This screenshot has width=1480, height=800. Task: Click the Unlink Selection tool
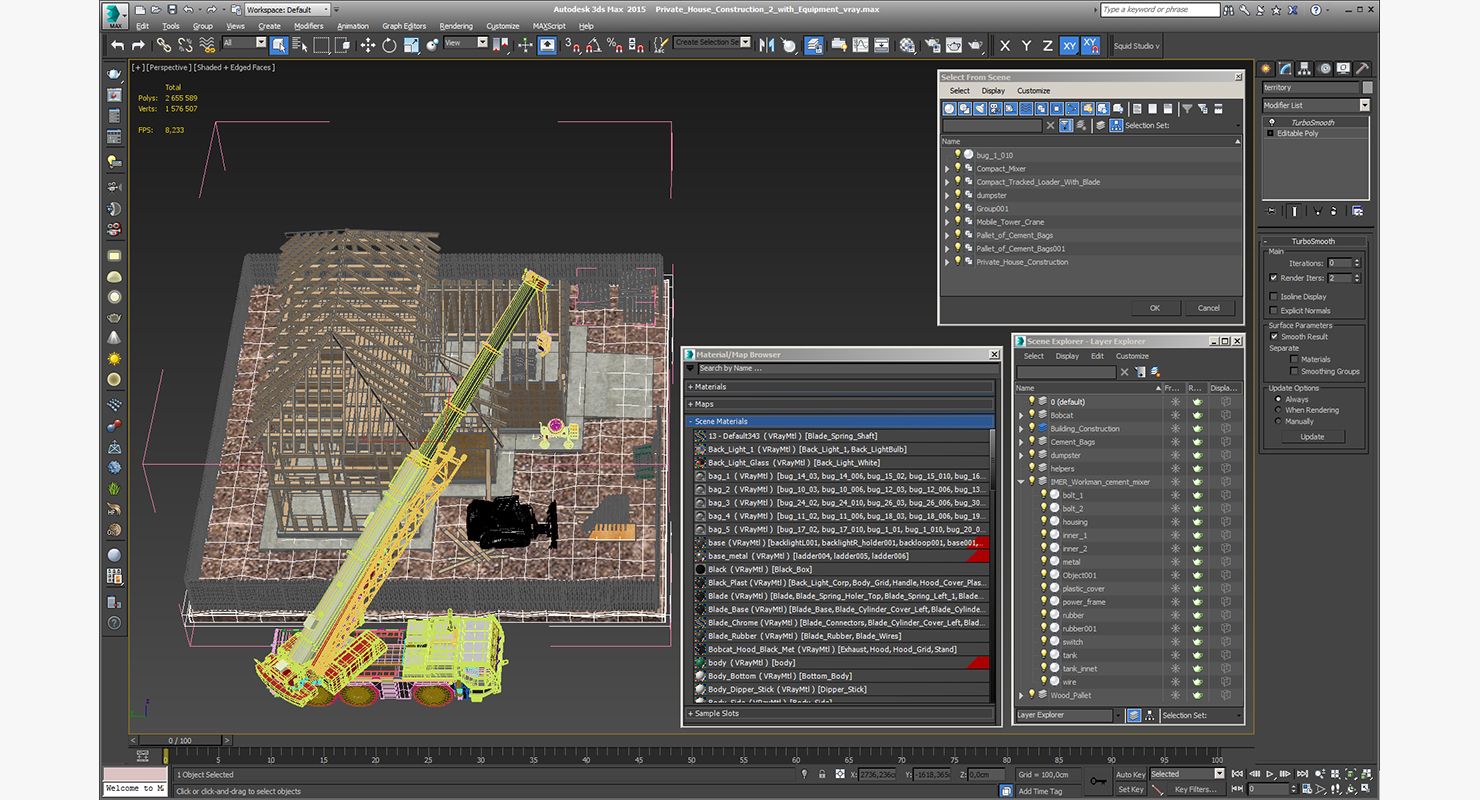coord(185,45)
